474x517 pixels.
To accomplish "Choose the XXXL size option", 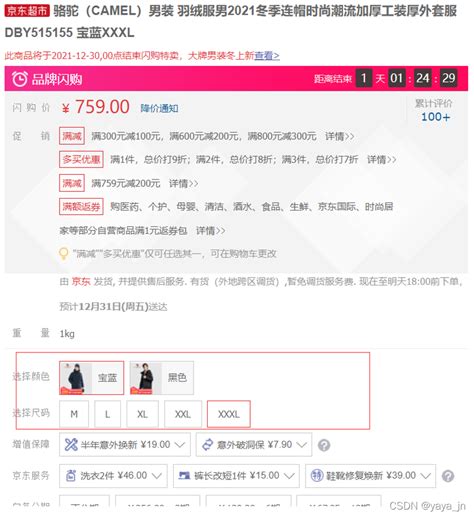I will pos(229,414).
